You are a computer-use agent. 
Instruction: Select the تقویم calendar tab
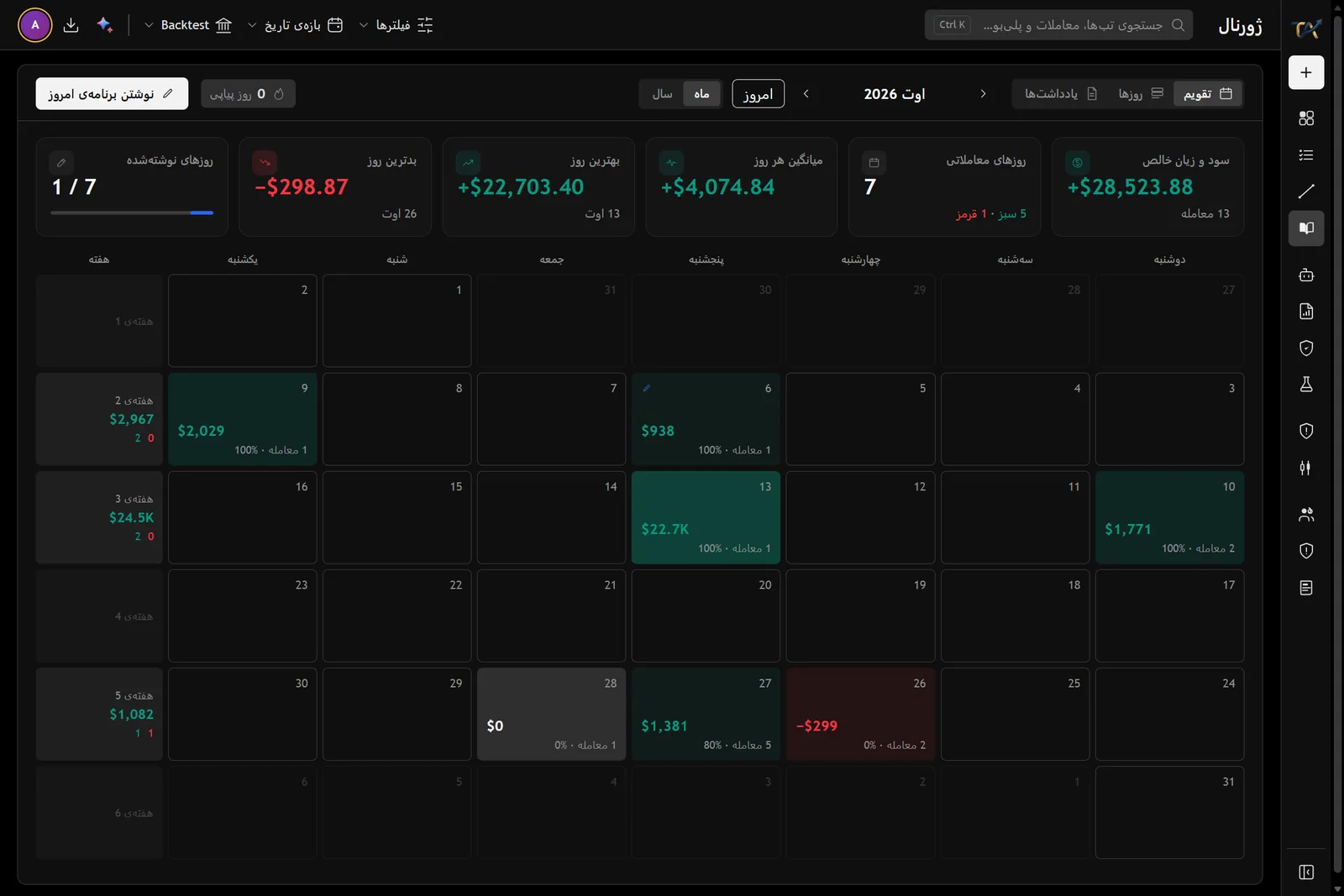(1207, 94)
